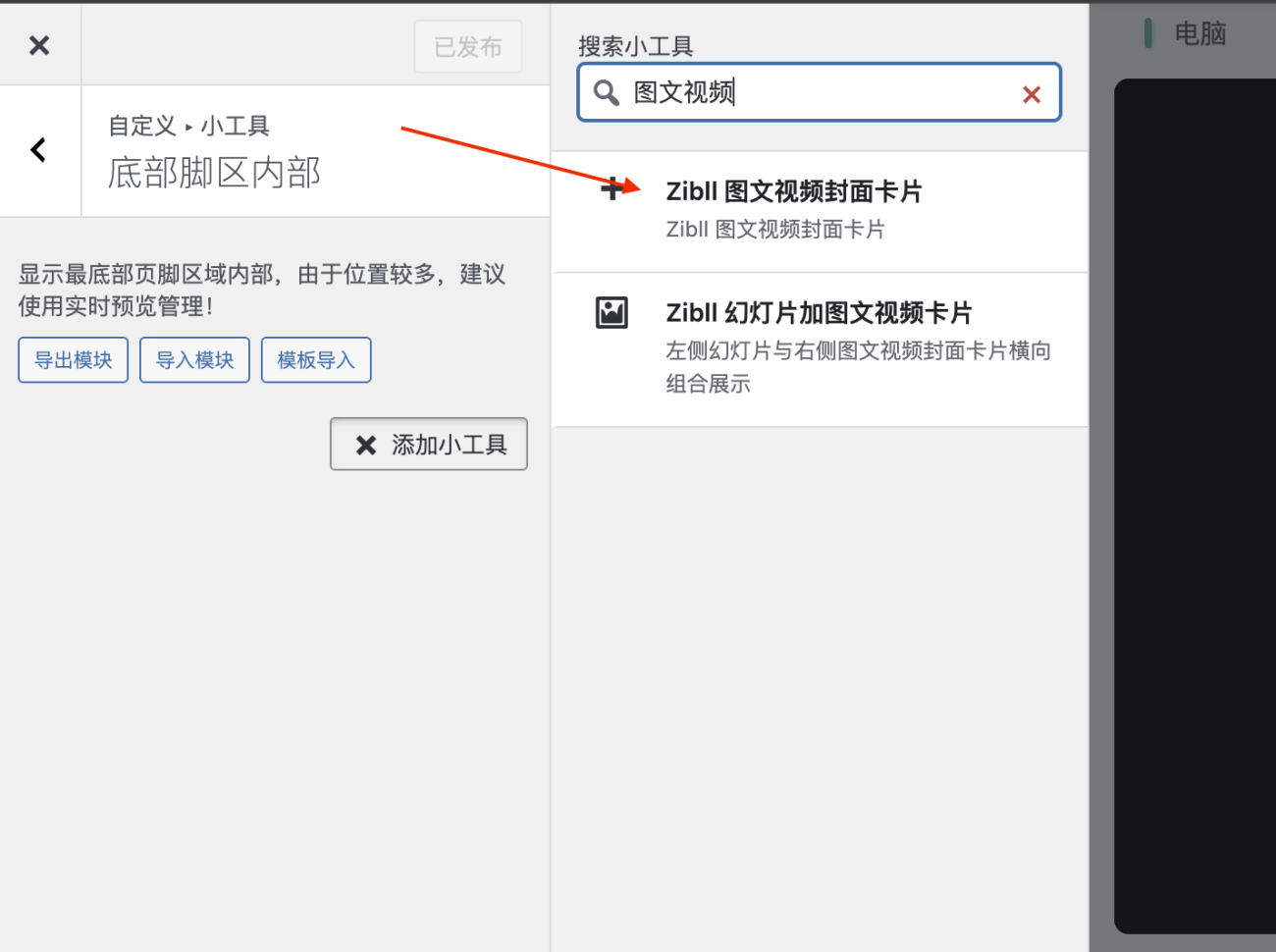Click the plus icon beside 图文视频封面卡片

pos(611,189)
